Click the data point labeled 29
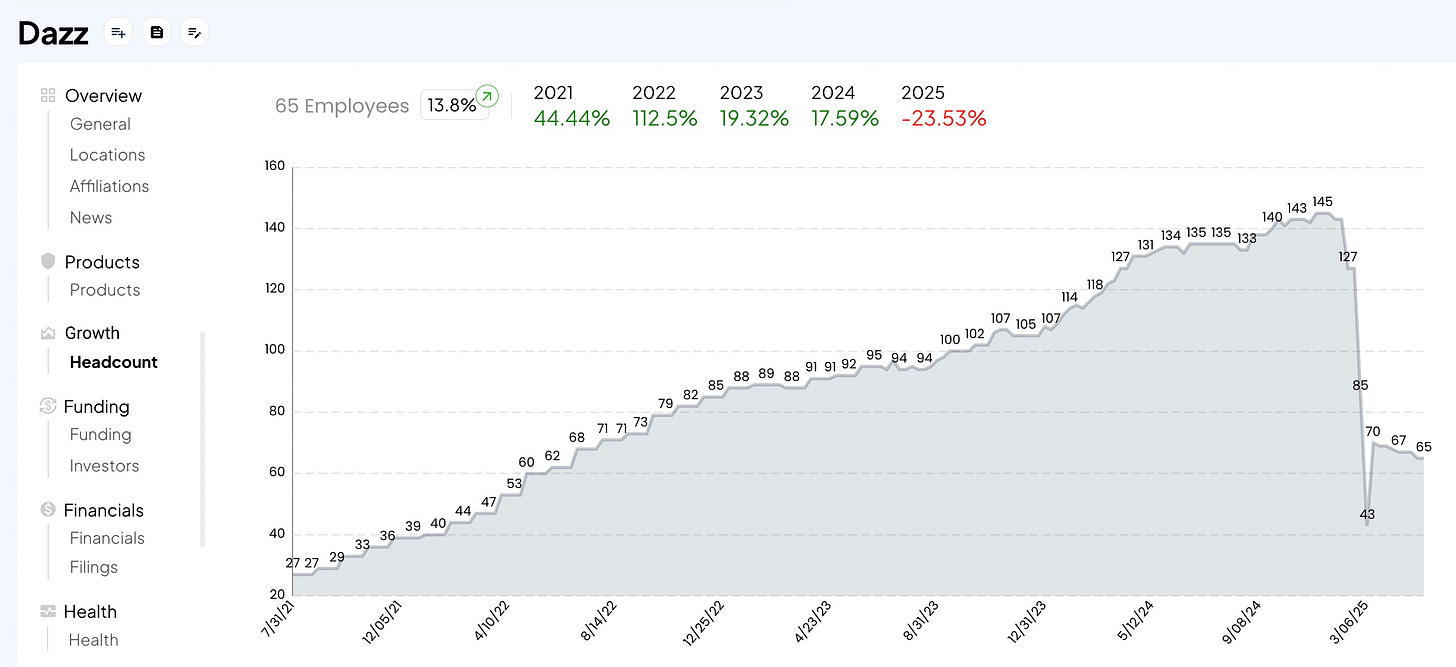Image resolution: width=1456 pixels, height=667 pixels. pos(337,557)
